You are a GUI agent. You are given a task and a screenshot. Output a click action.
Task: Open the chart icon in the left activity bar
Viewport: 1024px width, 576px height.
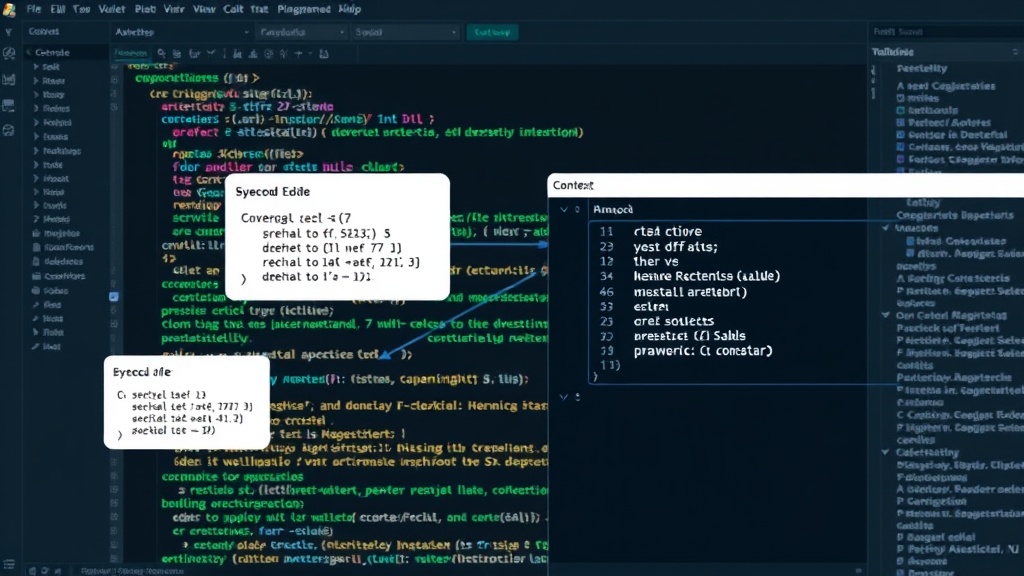click(8, 80)
